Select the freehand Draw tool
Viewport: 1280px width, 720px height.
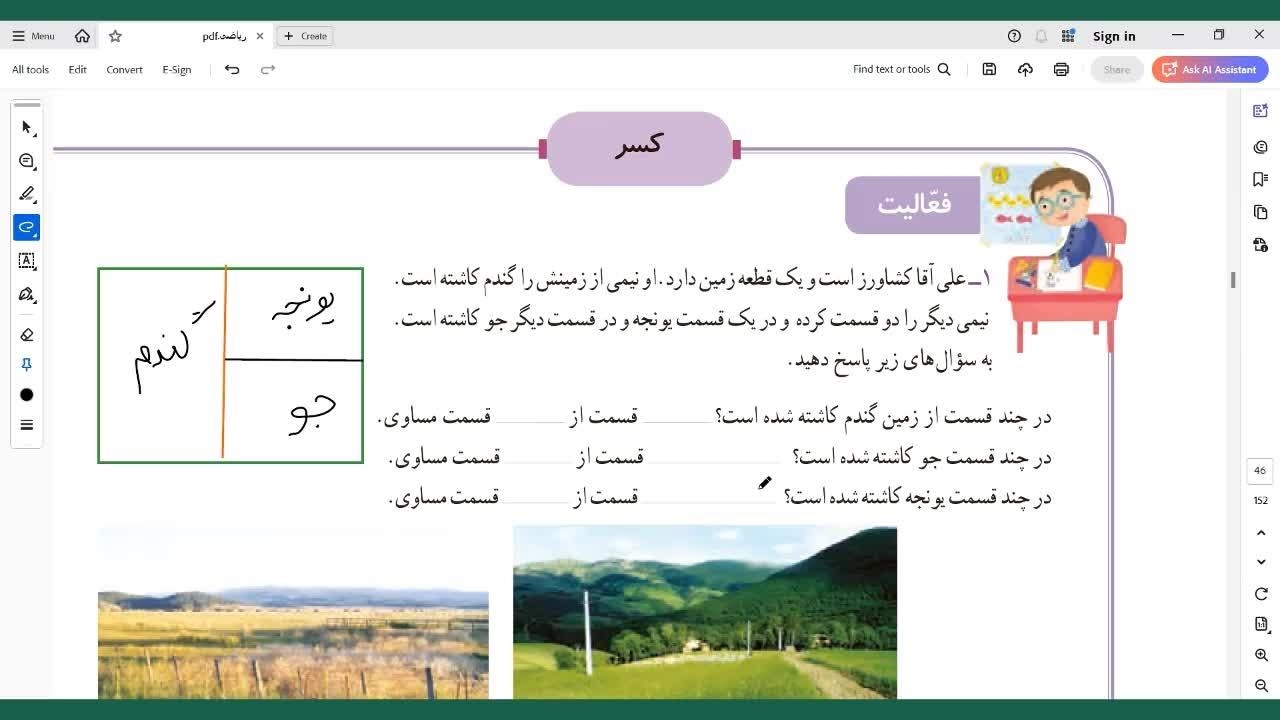coord(27,228)
